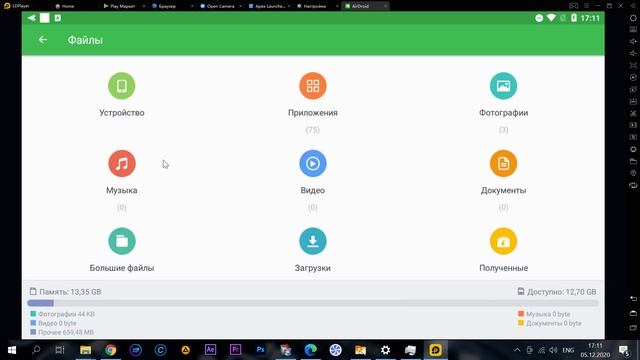
Task: Open Adobe Photoshop from the taskbar
Action: coord(260,350)
